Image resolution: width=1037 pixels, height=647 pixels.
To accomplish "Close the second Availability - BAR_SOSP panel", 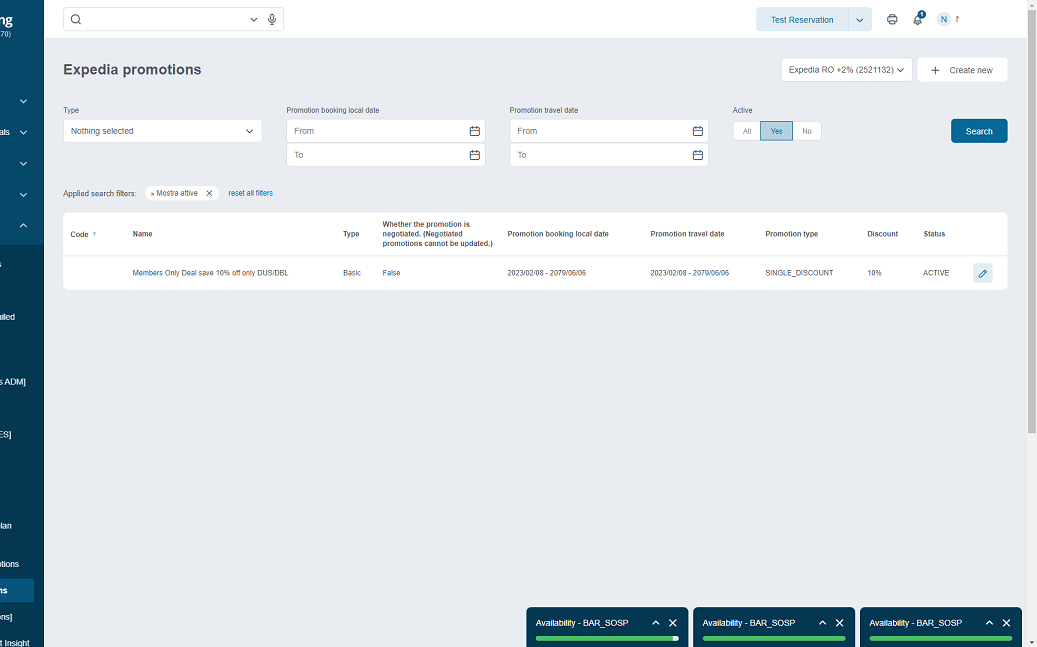I will click(x=839, y=623).
